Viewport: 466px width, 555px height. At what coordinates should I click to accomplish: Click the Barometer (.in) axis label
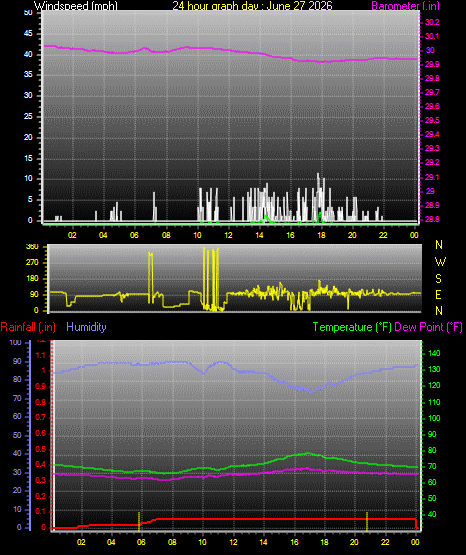pyautogui.click(x=405, y=6)
